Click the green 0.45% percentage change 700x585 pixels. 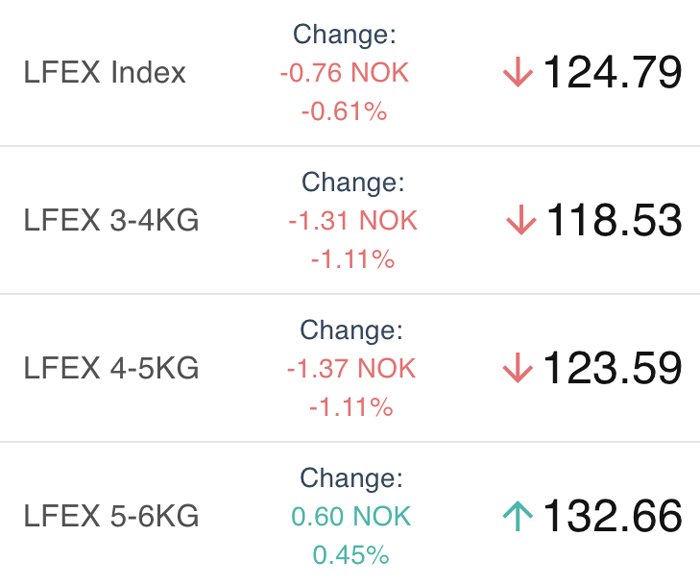(x=351, y=555)
